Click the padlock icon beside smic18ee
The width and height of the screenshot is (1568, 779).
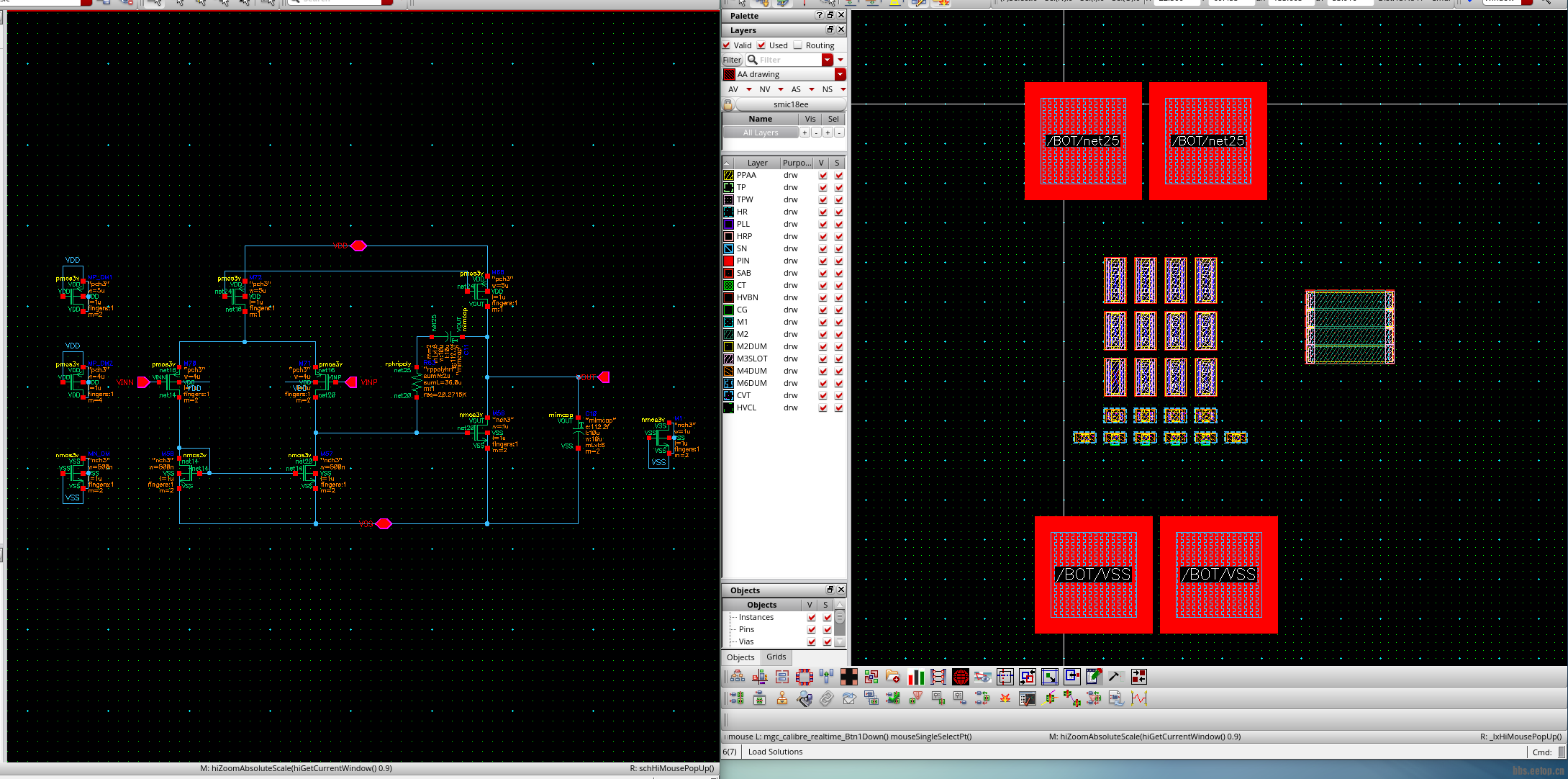pyautogui.click(x=728, y=104)
